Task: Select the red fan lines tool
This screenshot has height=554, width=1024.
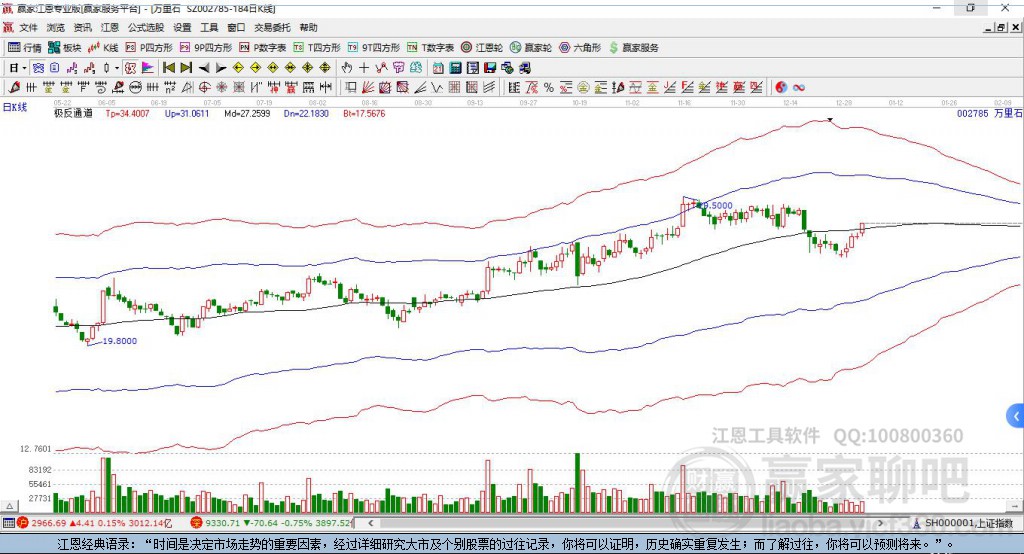Action: (367, 87)
